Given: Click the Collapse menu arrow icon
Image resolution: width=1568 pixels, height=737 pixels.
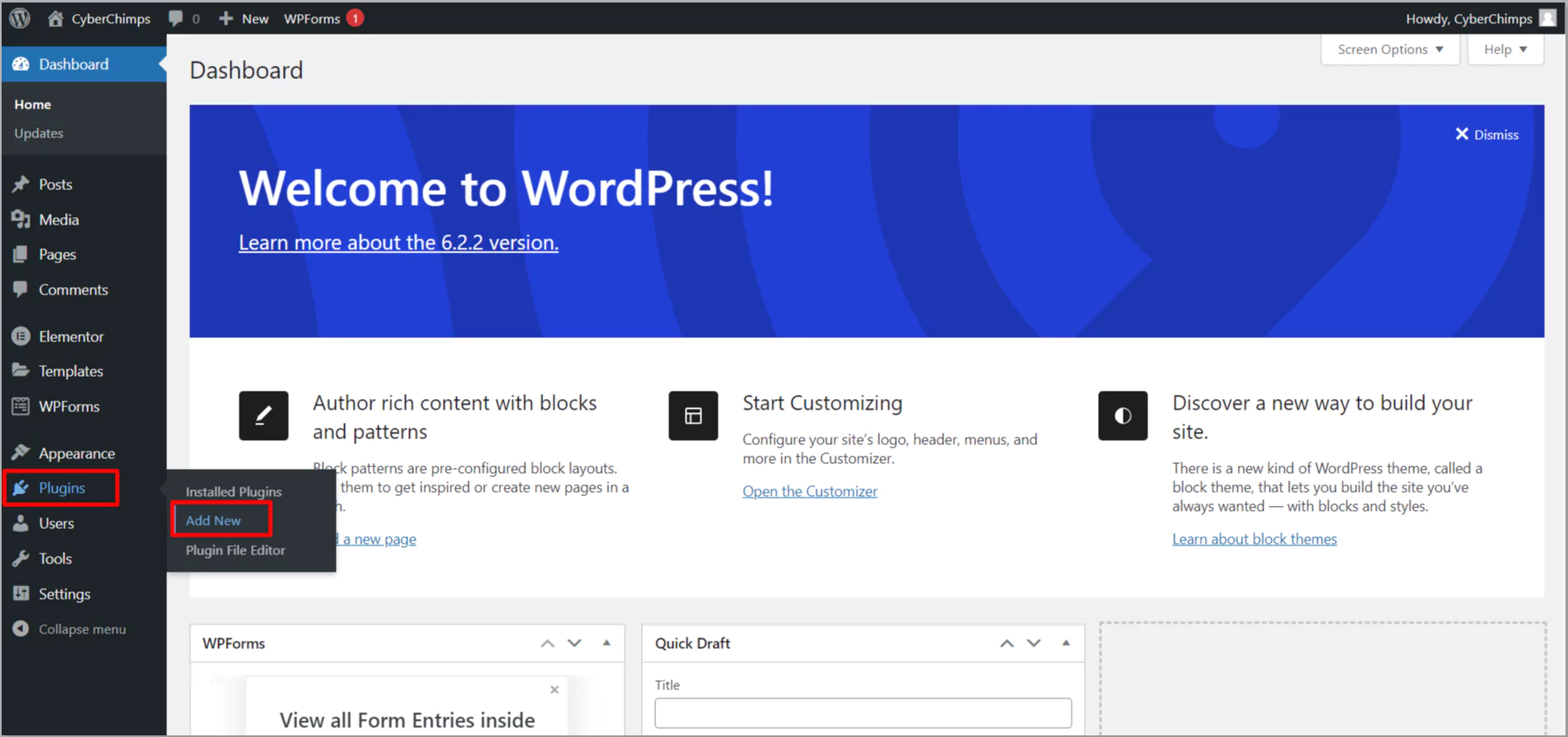Looking at the screenshot, I should [x=21, y=628].
